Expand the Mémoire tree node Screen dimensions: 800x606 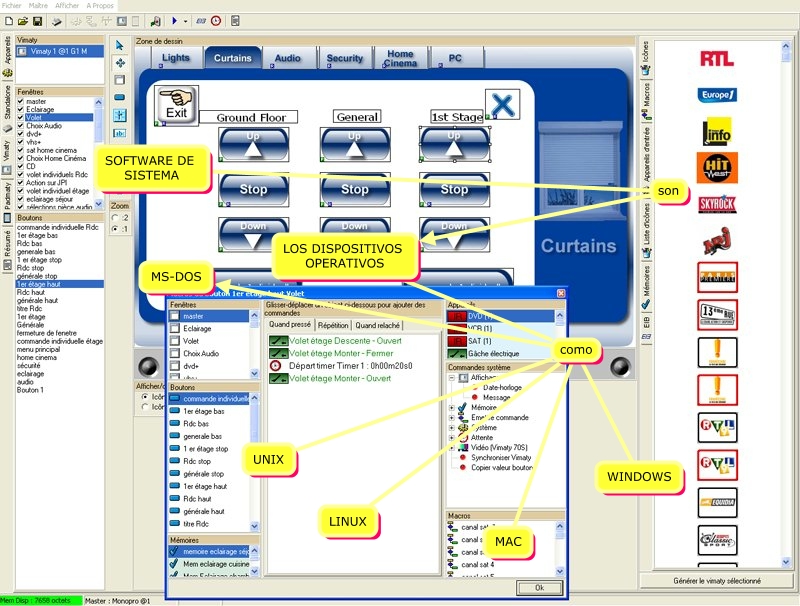[453, 408]
